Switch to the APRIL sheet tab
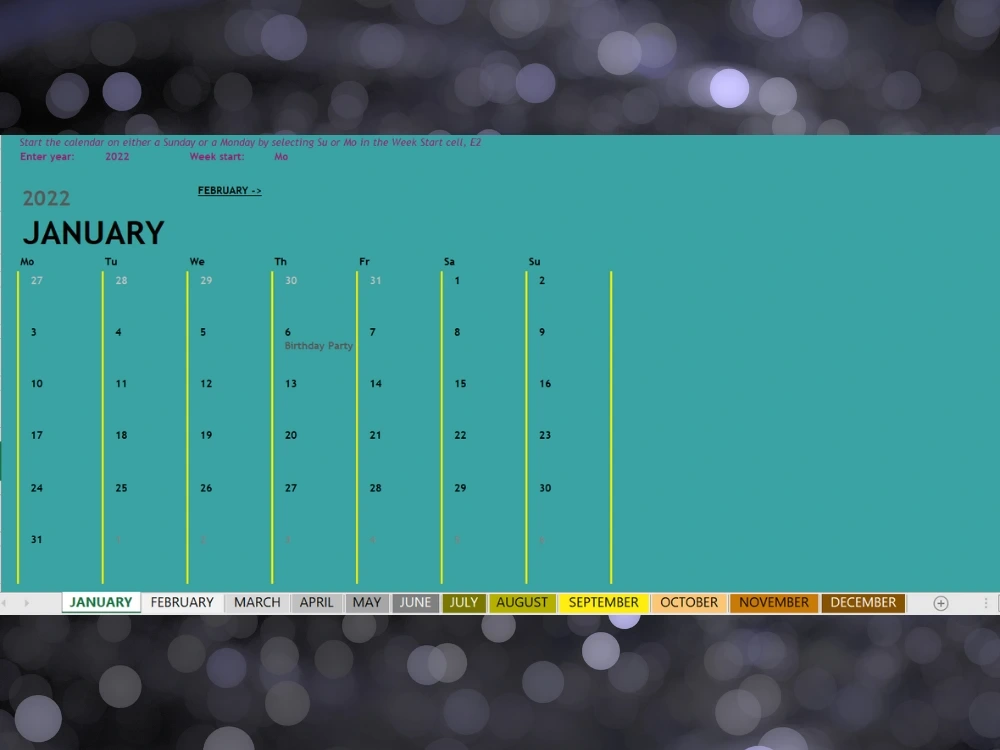 tap(316, 603)
